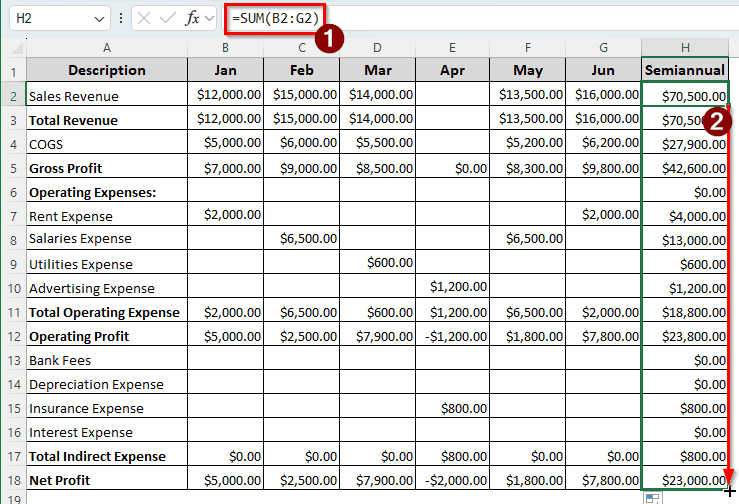Select the Insurance Expense label cell

[x=107, y=406]
